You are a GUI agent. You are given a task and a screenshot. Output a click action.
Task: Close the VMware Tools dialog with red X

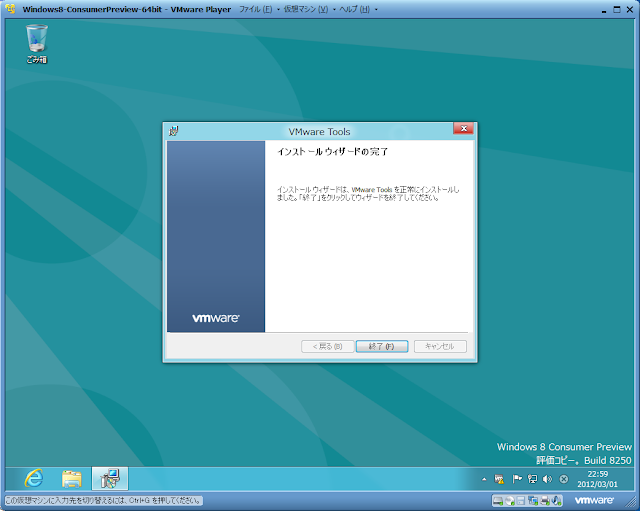463,129
